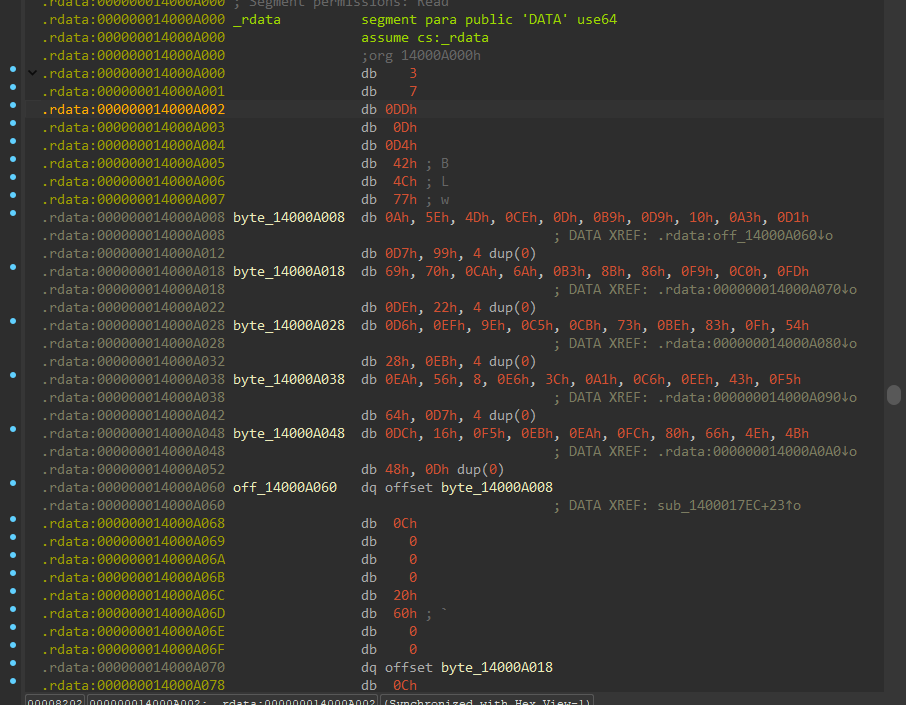Toggle breakpoint dot on byte_14000A028 line
906x705 pixels.
click(x=13, y=321)
